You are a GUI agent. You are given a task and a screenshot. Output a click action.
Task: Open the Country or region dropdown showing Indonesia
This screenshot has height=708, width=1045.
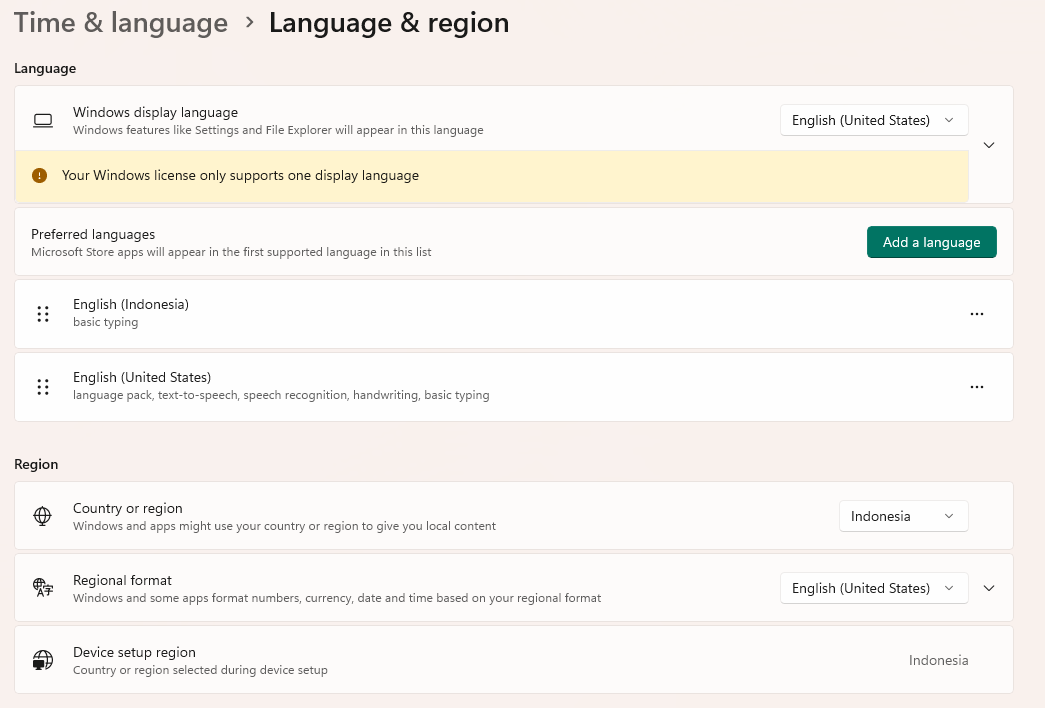[x=903, y=516]
